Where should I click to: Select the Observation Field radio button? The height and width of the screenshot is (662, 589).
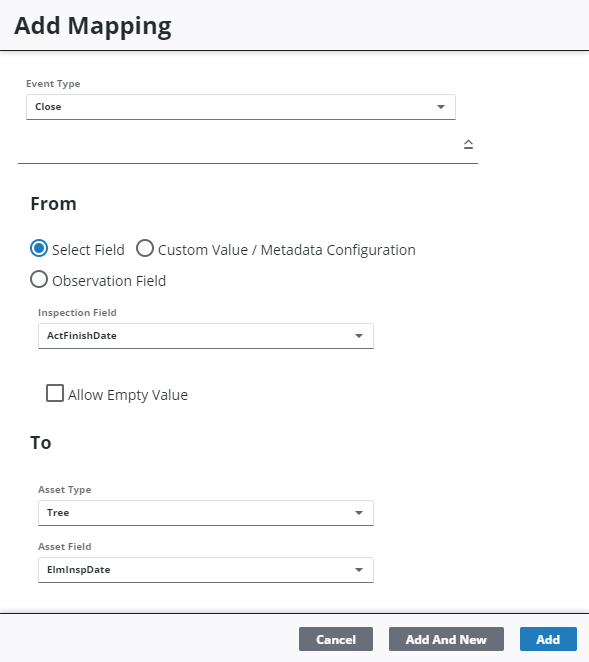[x=39, y=279]
